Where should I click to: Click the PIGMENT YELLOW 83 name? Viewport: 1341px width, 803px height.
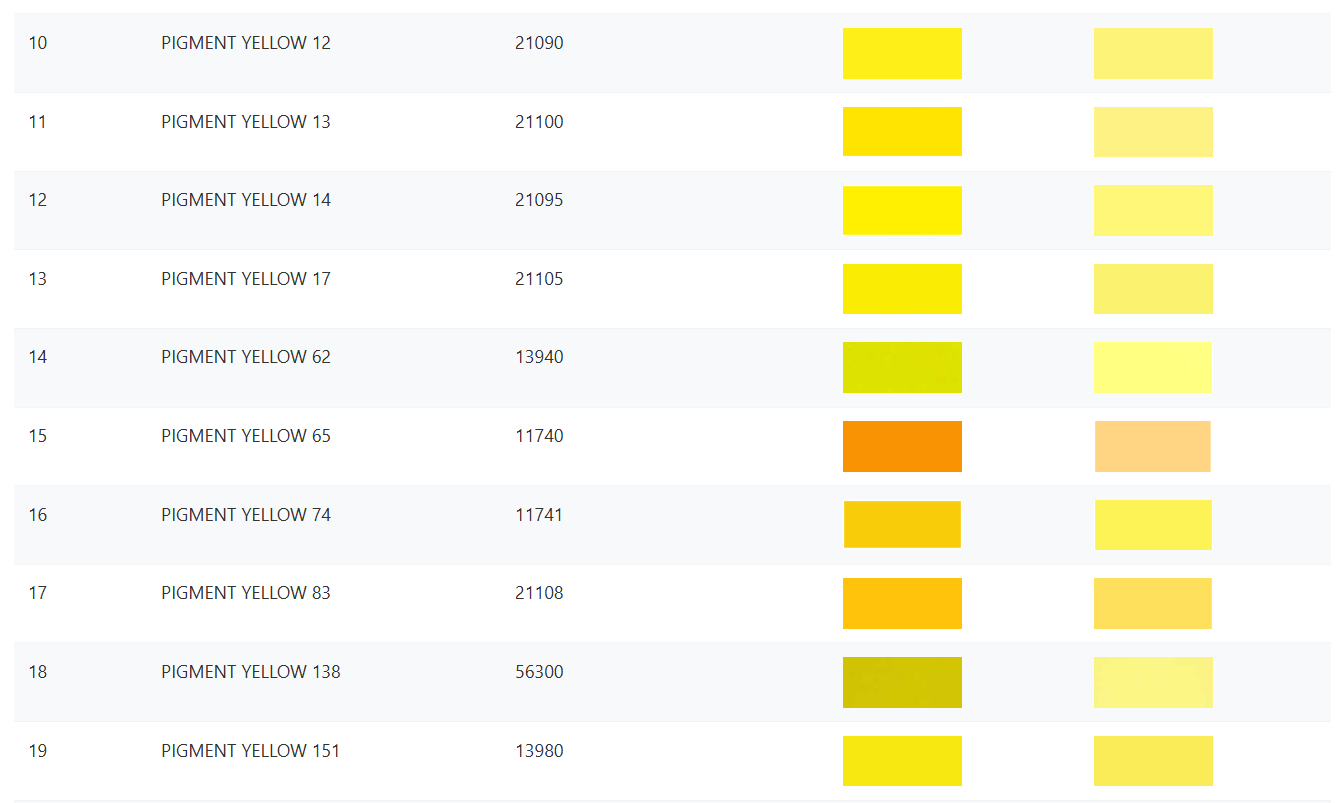[246, 593]
